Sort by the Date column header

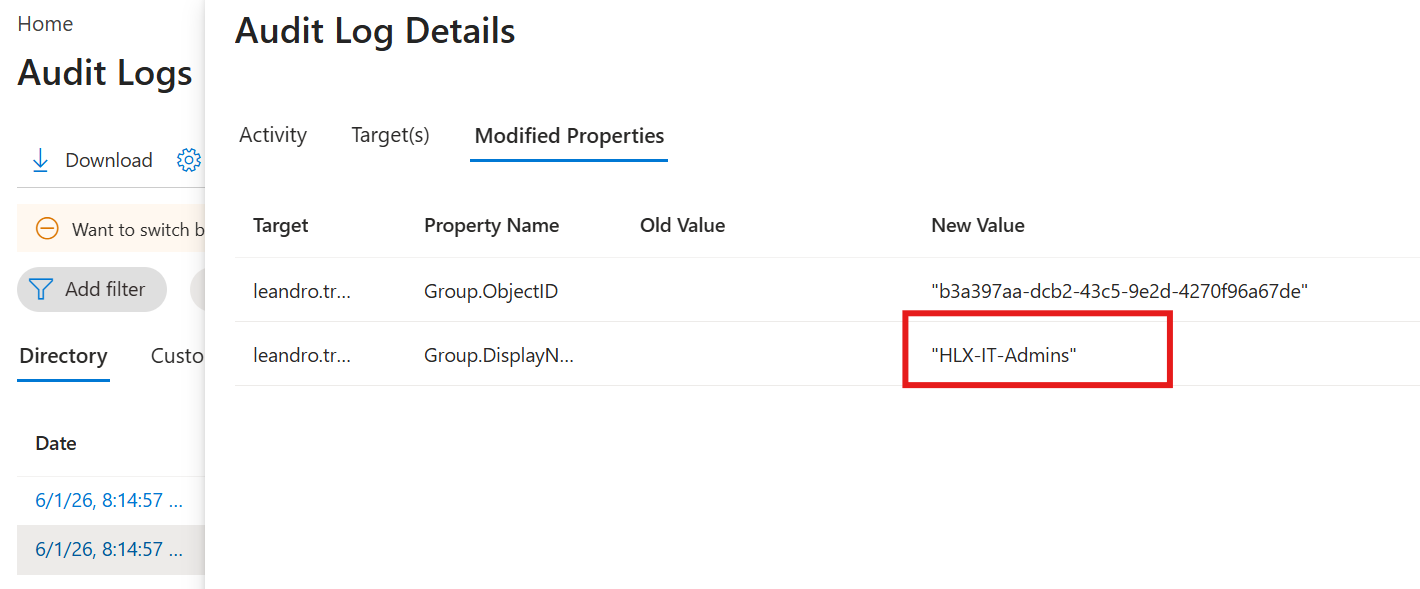(x=56, y=443)
